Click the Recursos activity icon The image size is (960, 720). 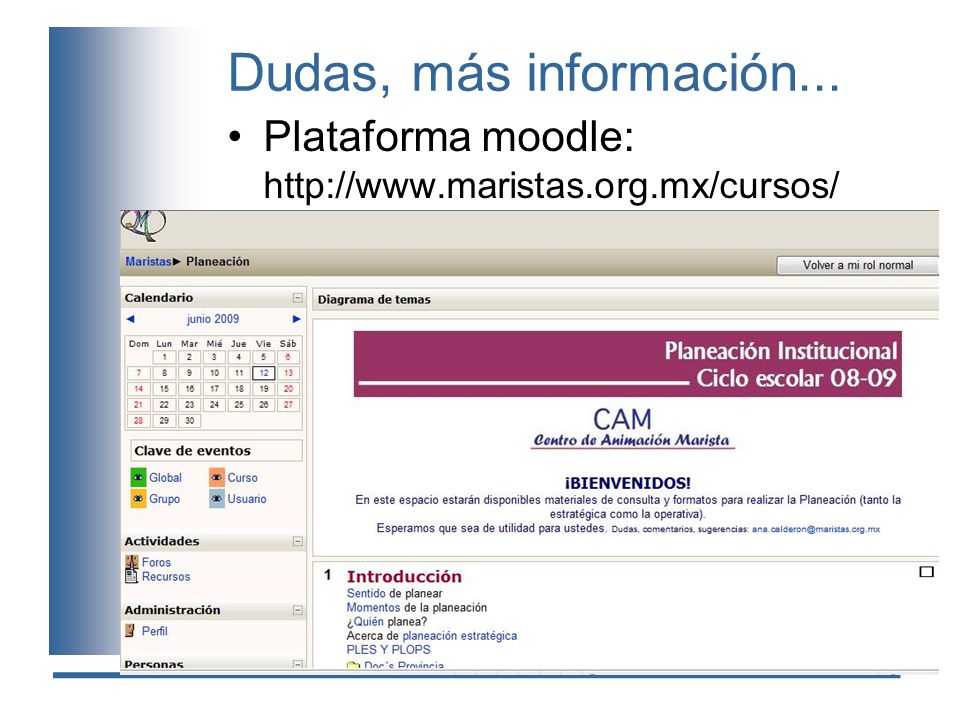(132, 576)
